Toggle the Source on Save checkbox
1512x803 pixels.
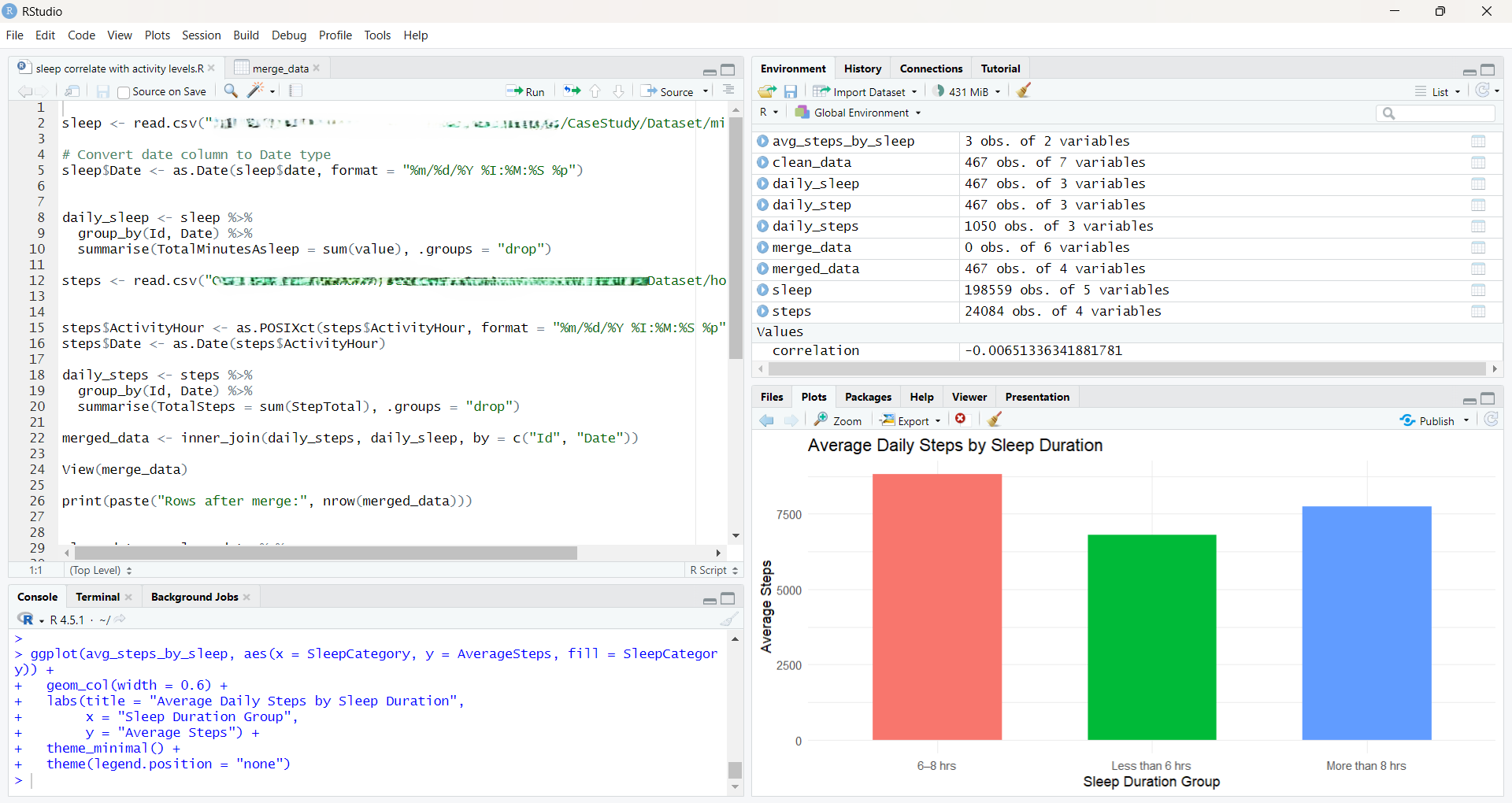pyautogui.click(x=124, y=92)
